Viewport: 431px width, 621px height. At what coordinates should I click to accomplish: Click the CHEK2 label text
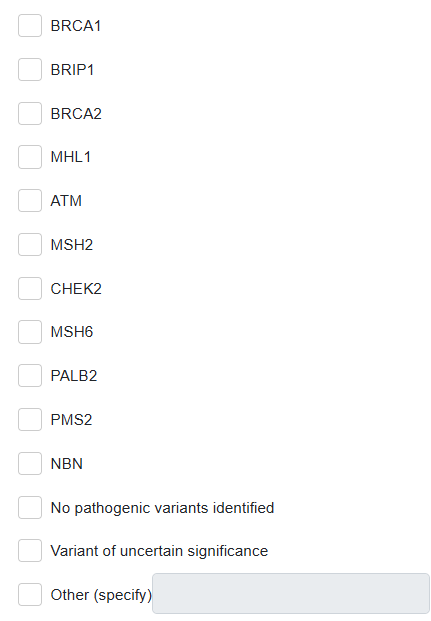(76, 289)
